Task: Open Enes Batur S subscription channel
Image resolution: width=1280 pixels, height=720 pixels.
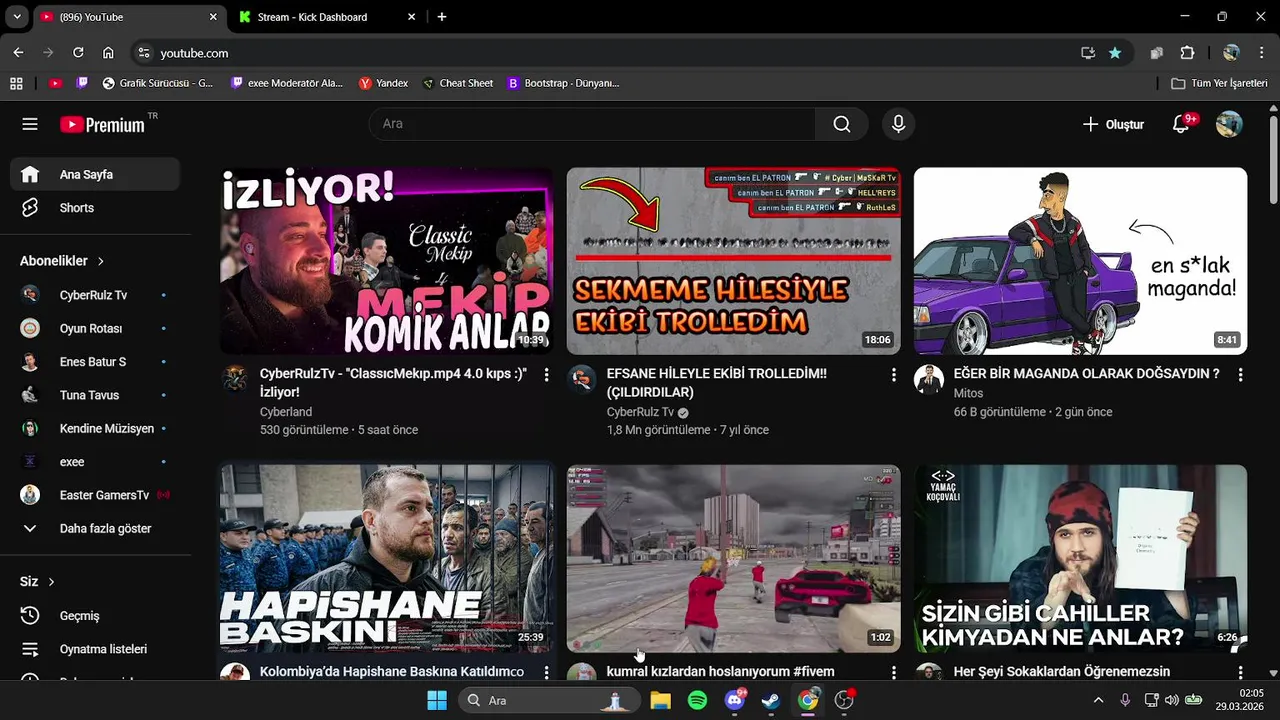Action: 95,362
